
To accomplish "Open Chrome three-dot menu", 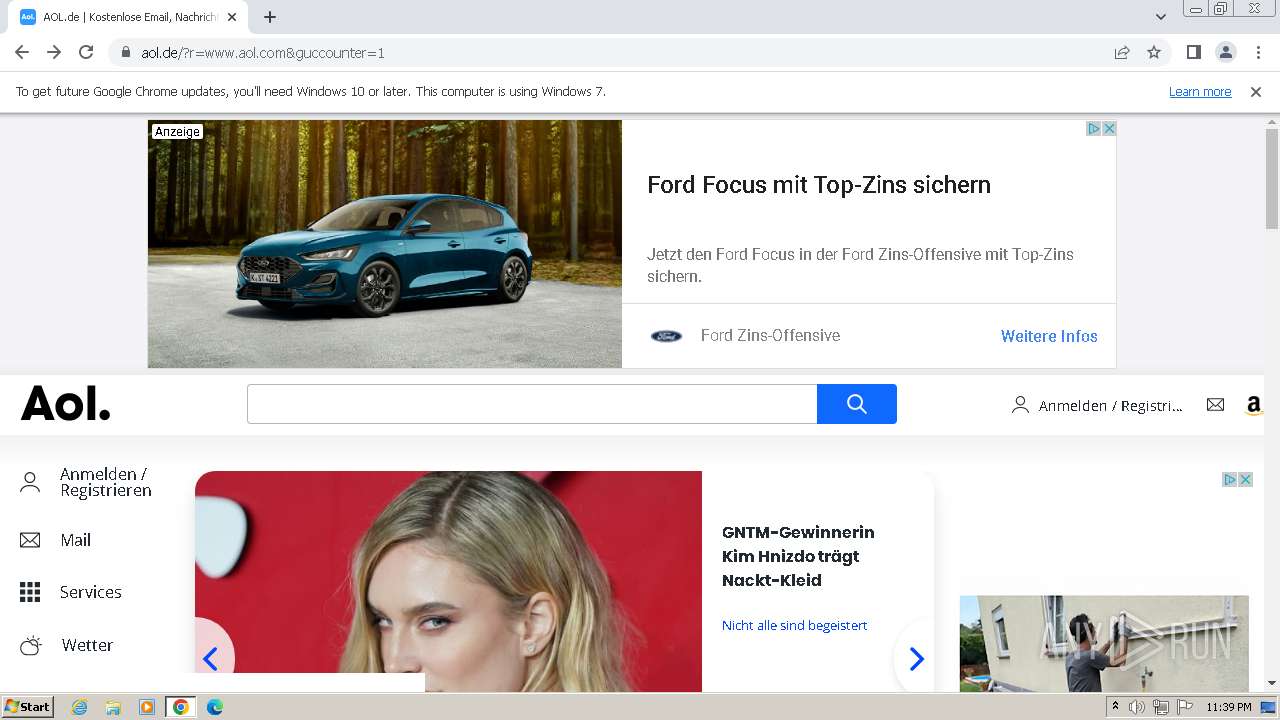I will [x=1258, y=52].
